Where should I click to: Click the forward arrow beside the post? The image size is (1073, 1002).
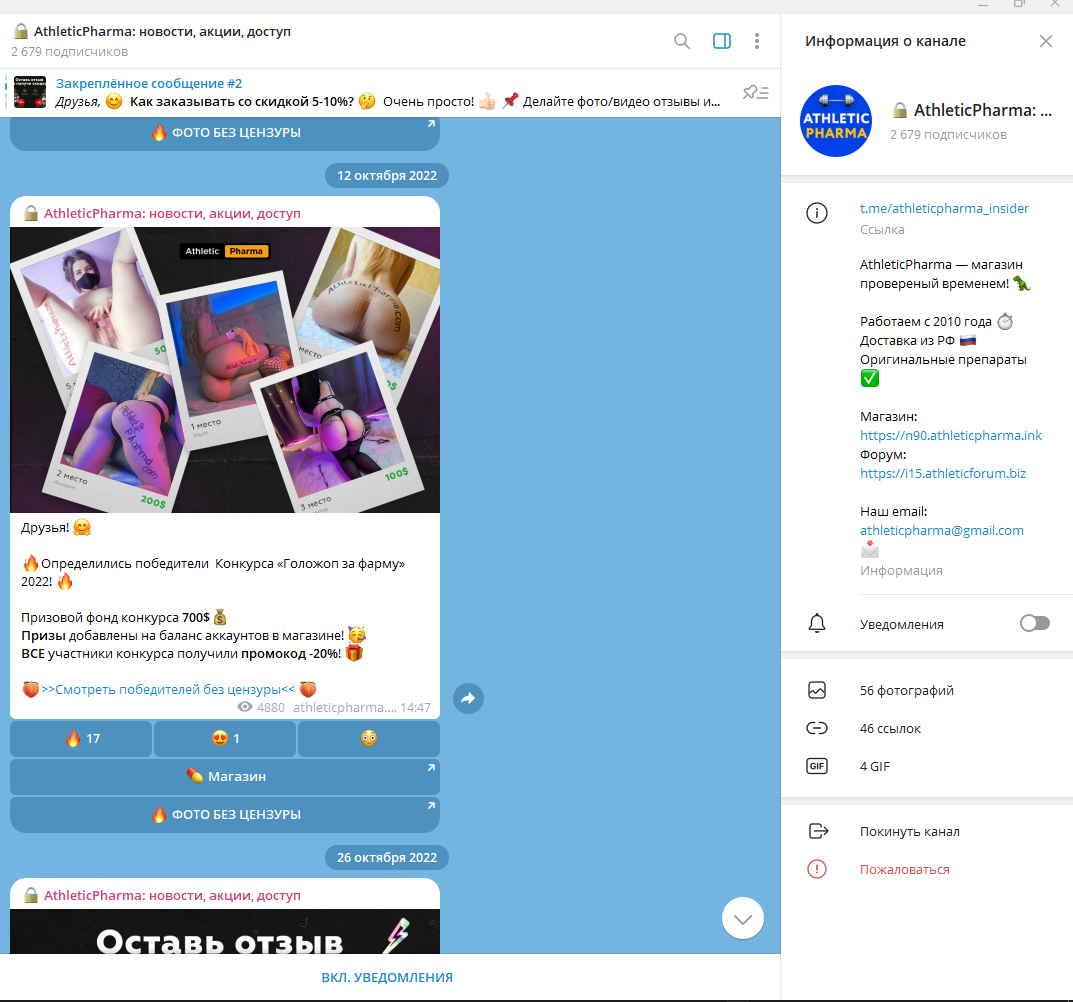pyautogui.click(x=468, y=698)
